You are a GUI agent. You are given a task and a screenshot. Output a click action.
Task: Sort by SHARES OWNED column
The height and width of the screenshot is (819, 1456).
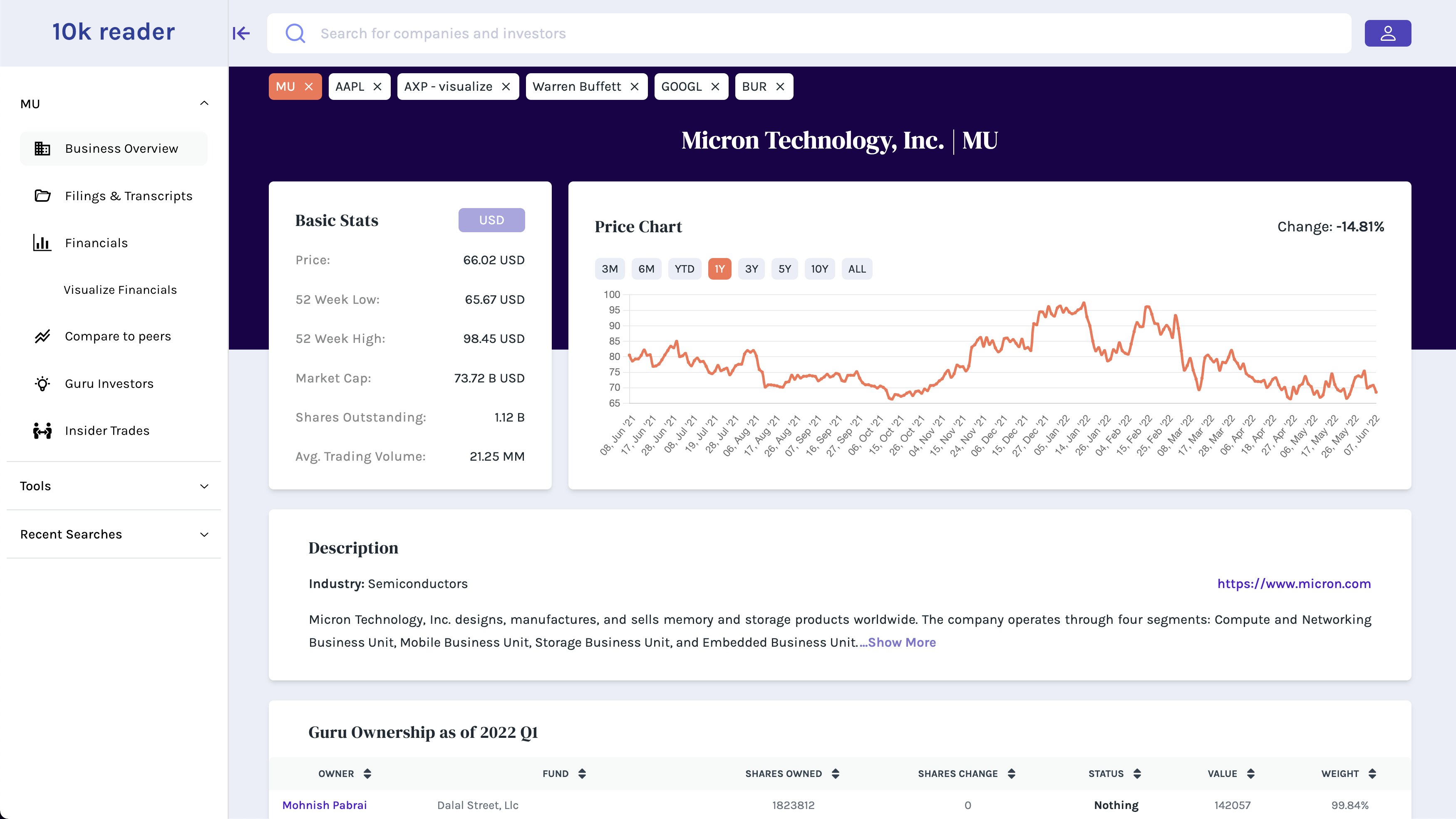click(836, 774)
